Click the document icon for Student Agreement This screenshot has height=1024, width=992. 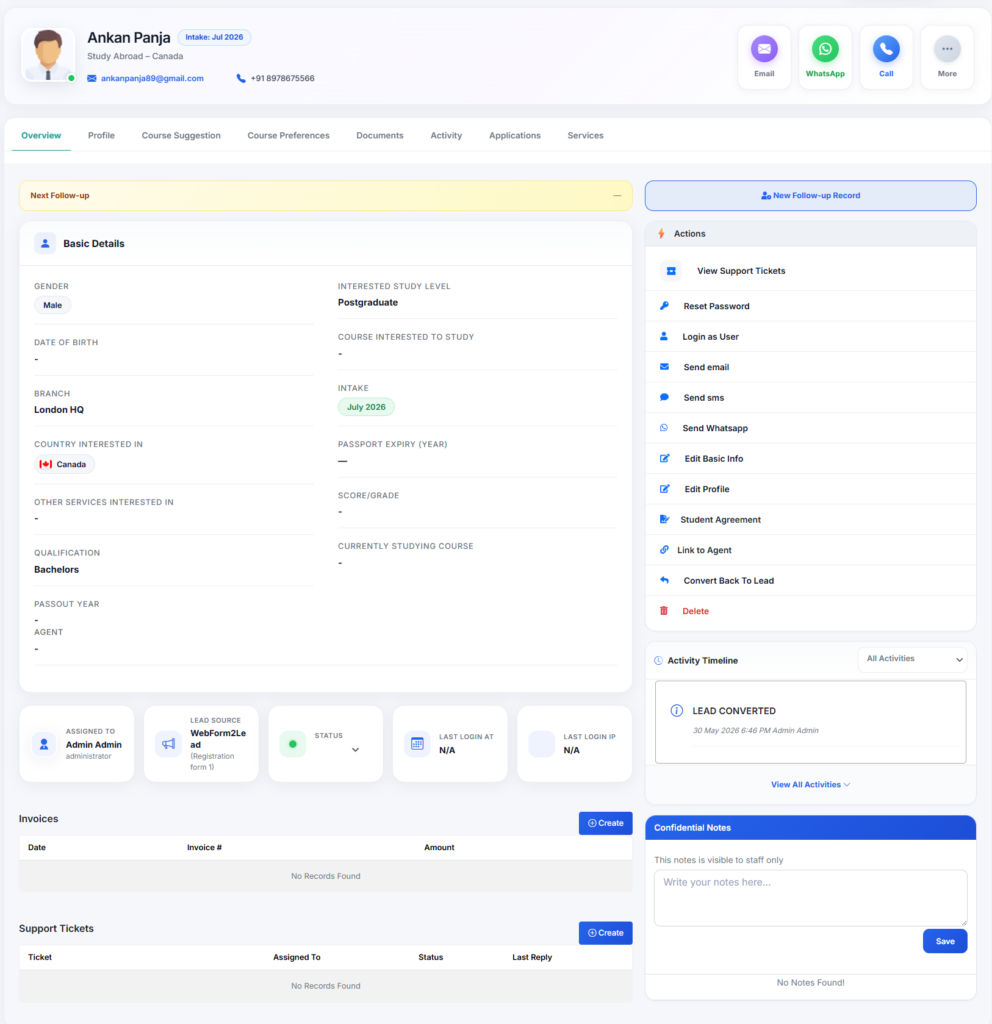(x=664, y=519)
